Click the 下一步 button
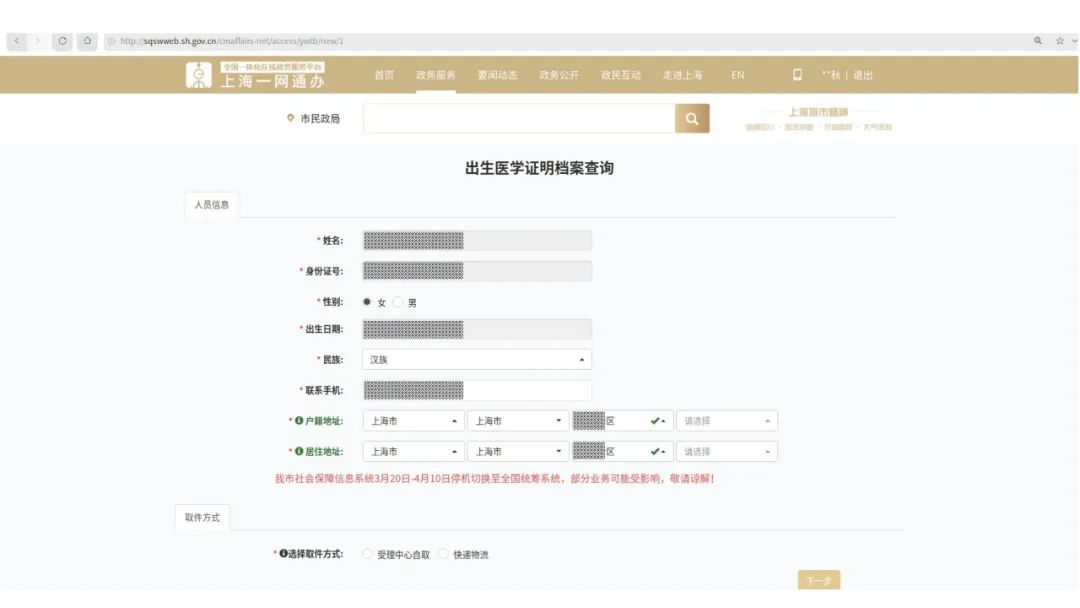1080x608 pixels. [819, 580]
